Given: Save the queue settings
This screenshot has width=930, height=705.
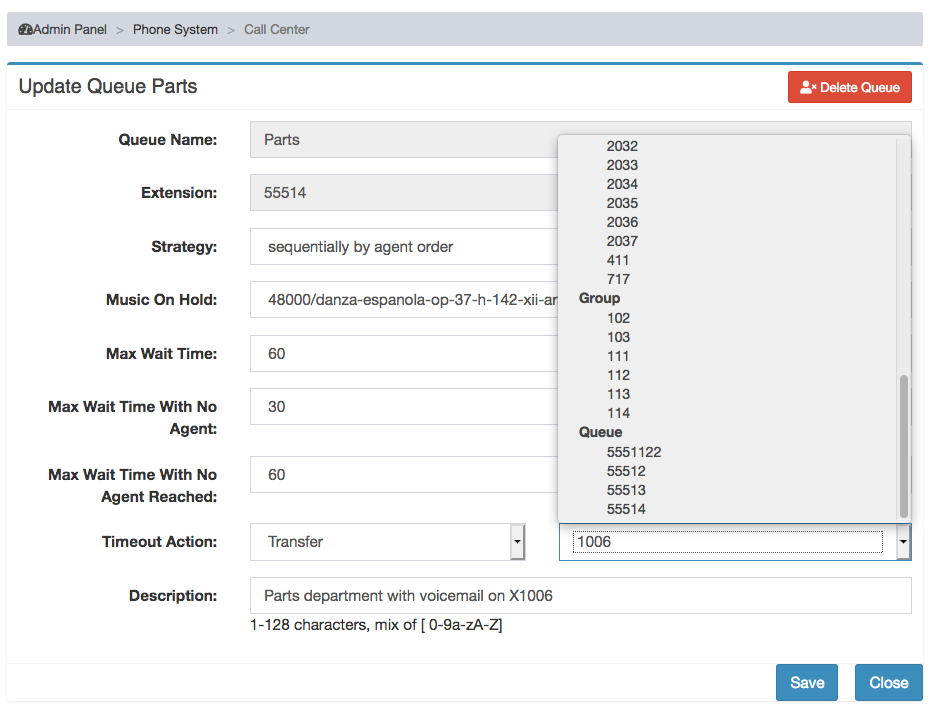Looking at the screenshot, I should point(807,682).
